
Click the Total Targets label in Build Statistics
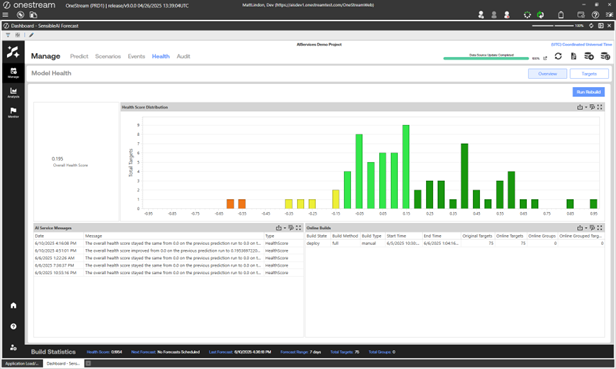pyautogui.click(x=341, y=352)
